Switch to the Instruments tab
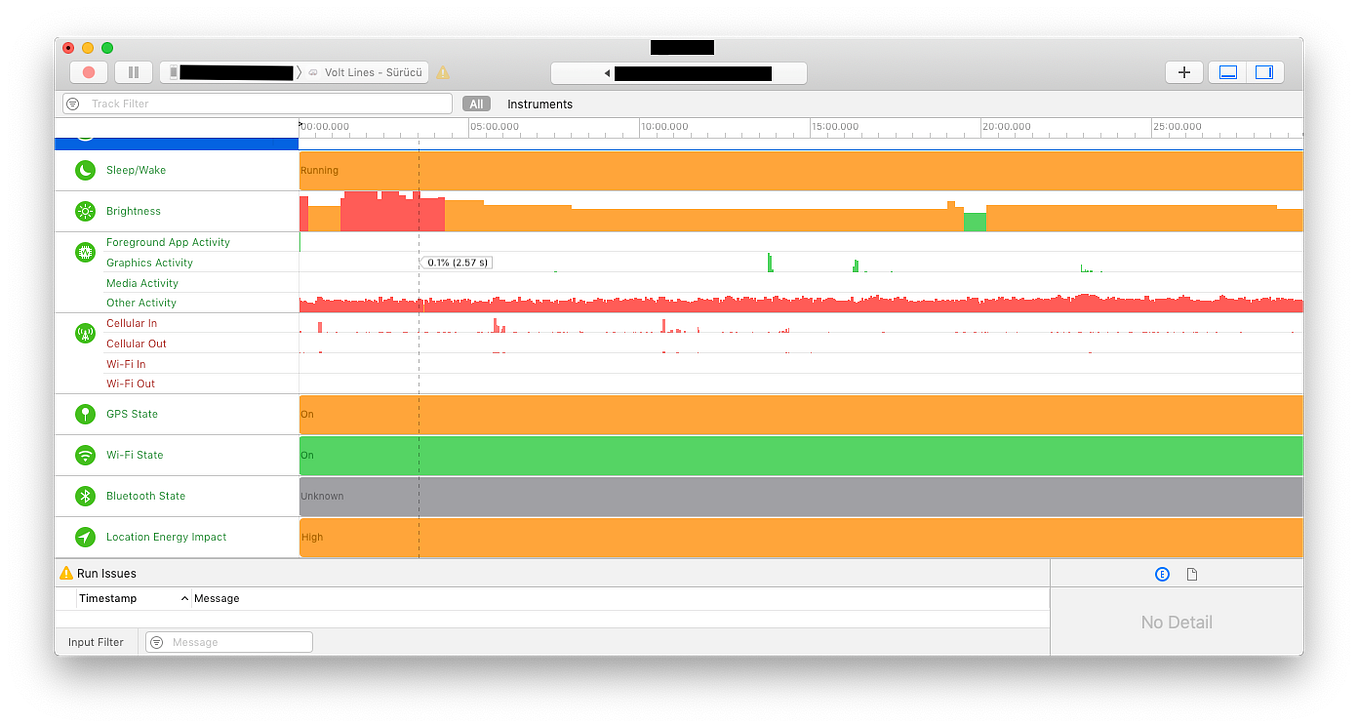Screen dimensions: 1358x728 [x=541, y=103]
